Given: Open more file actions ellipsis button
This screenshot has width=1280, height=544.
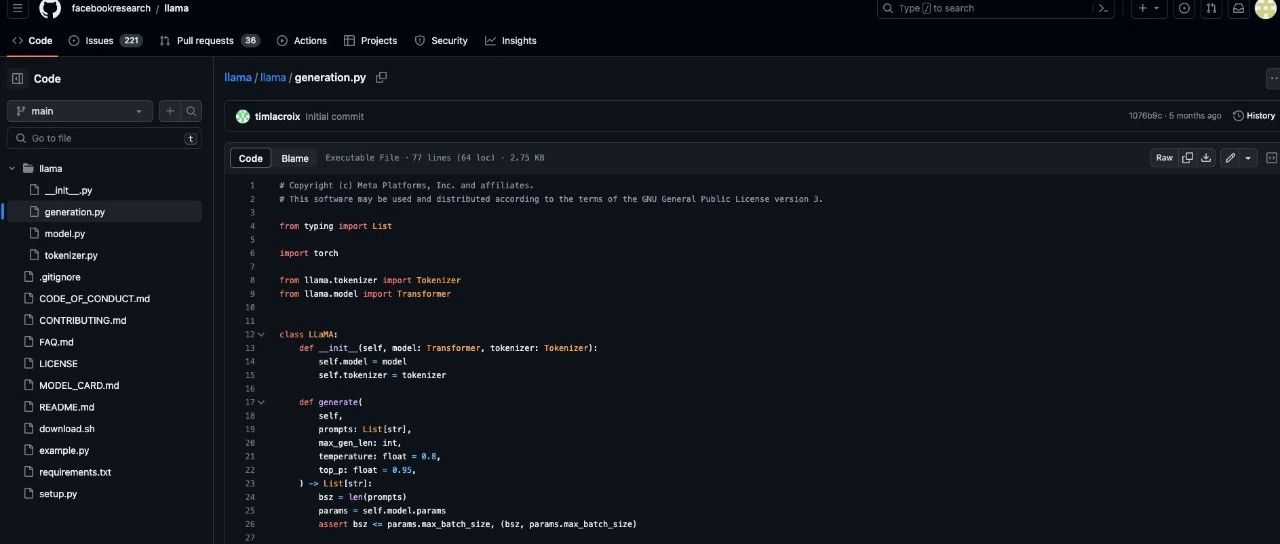Looking at the screenshot, I should point(1272,78).
